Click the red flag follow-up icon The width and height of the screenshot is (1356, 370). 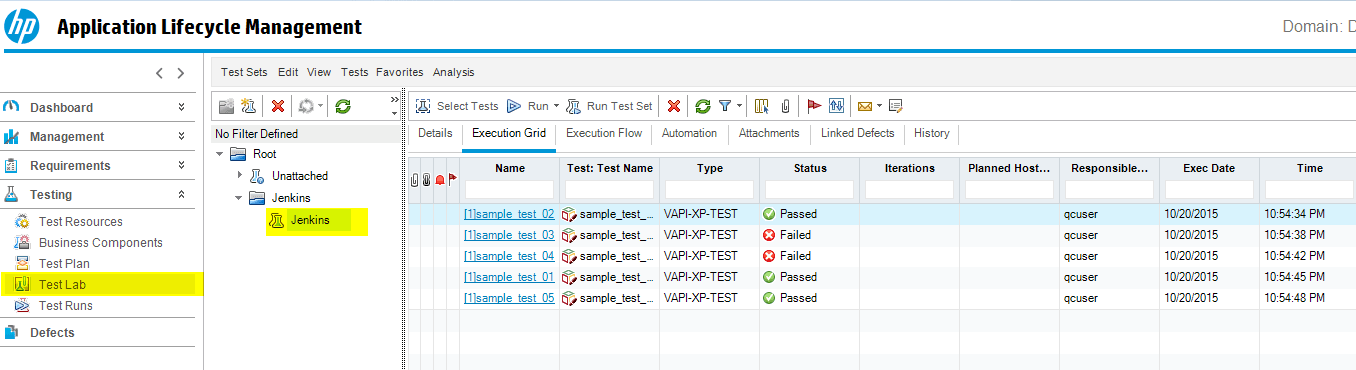[814, 105]
